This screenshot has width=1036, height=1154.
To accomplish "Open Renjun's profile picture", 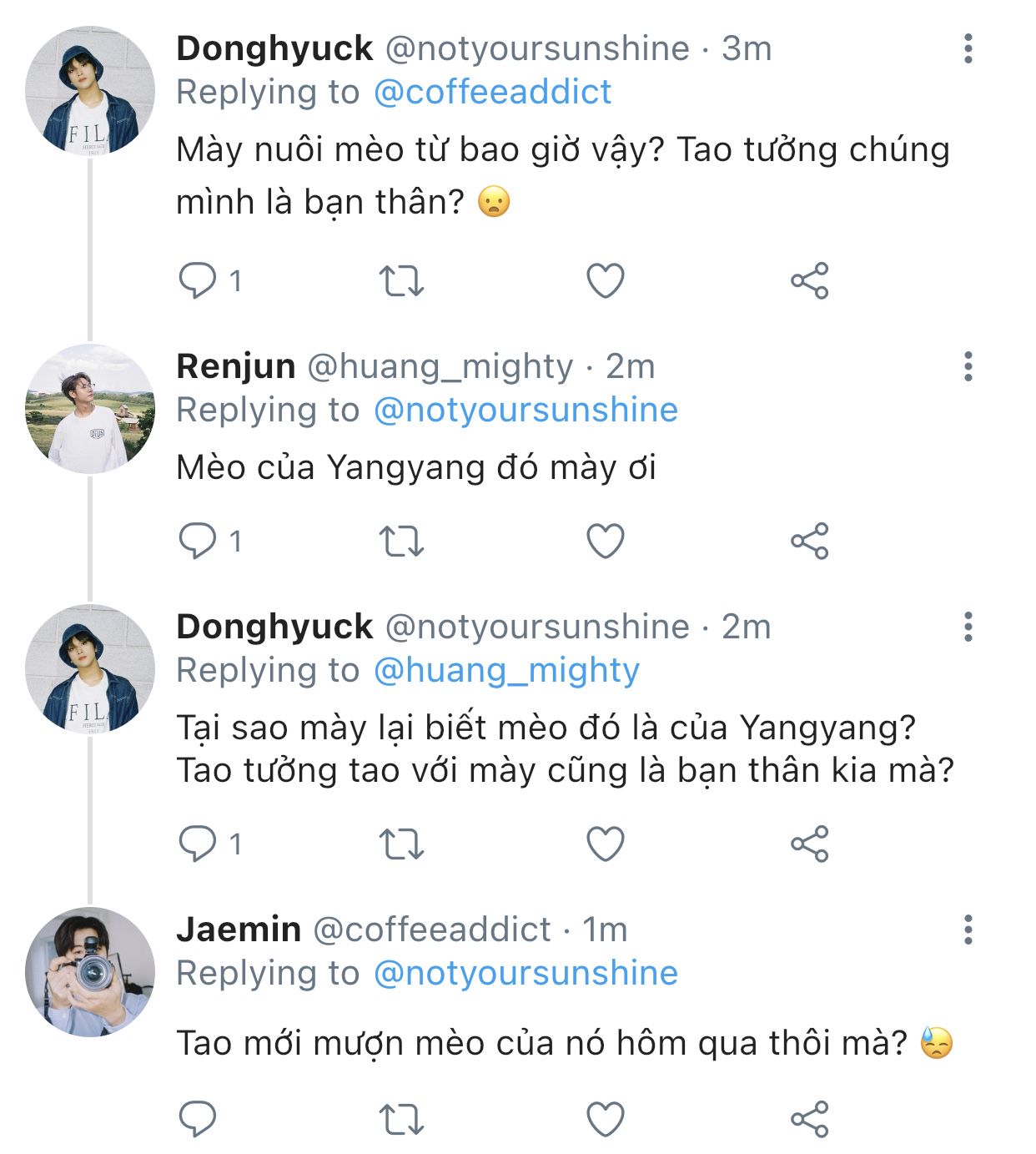I will [x=90, y=409].
